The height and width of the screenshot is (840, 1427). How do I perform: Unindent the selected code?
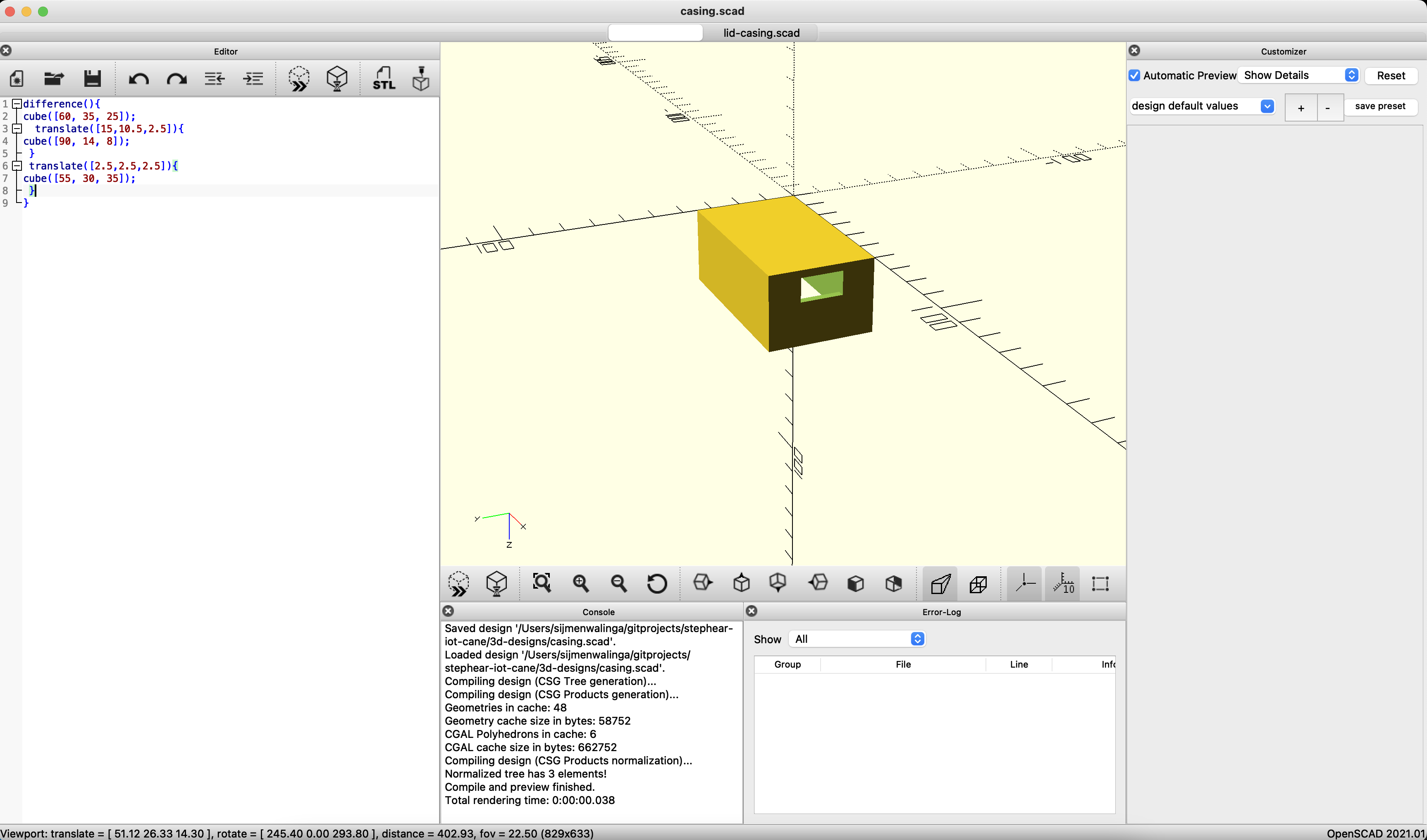coord(215,78)
